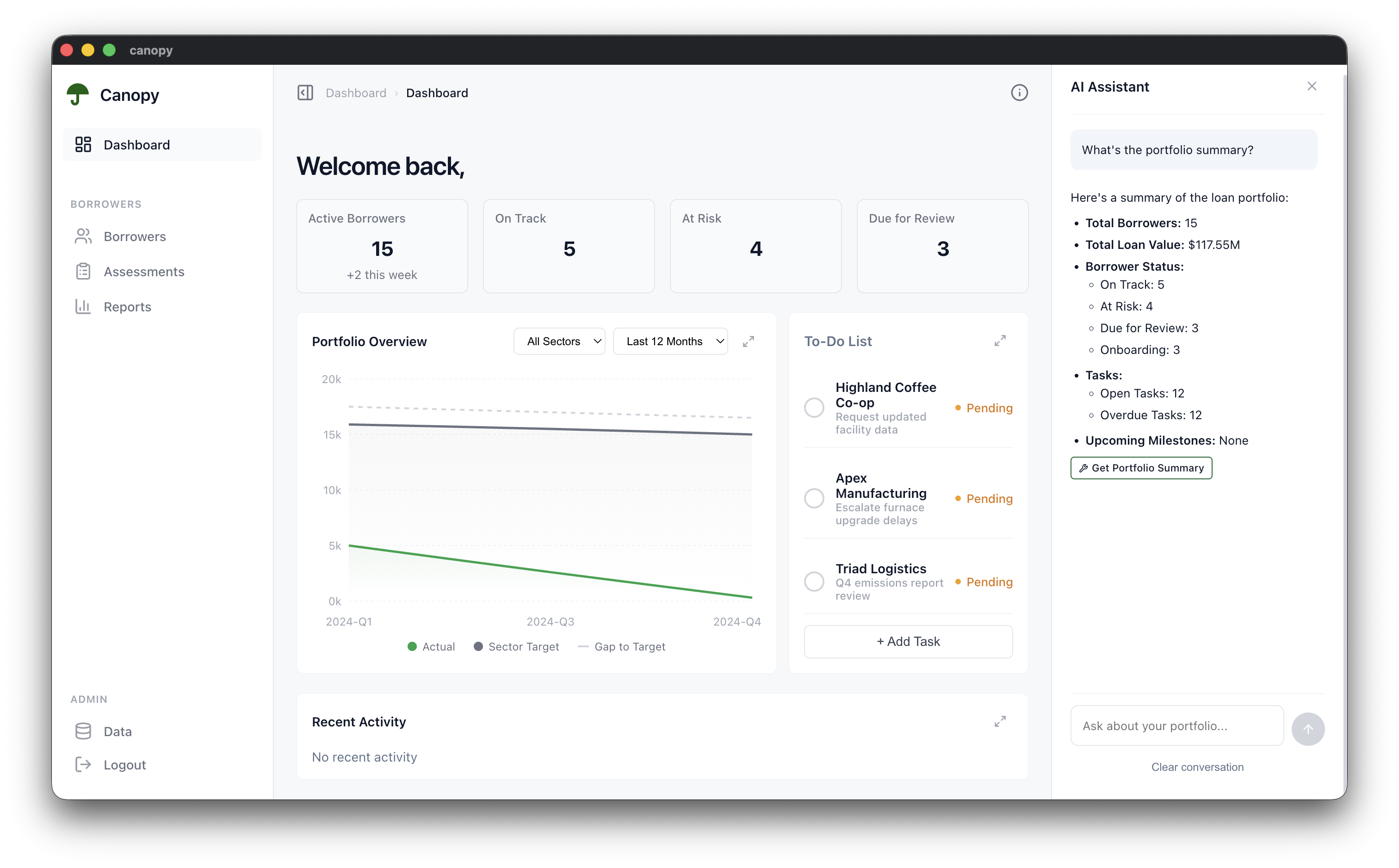Click the send message arrow button
1399x868 pixels.
click(x=1308, y=729)
